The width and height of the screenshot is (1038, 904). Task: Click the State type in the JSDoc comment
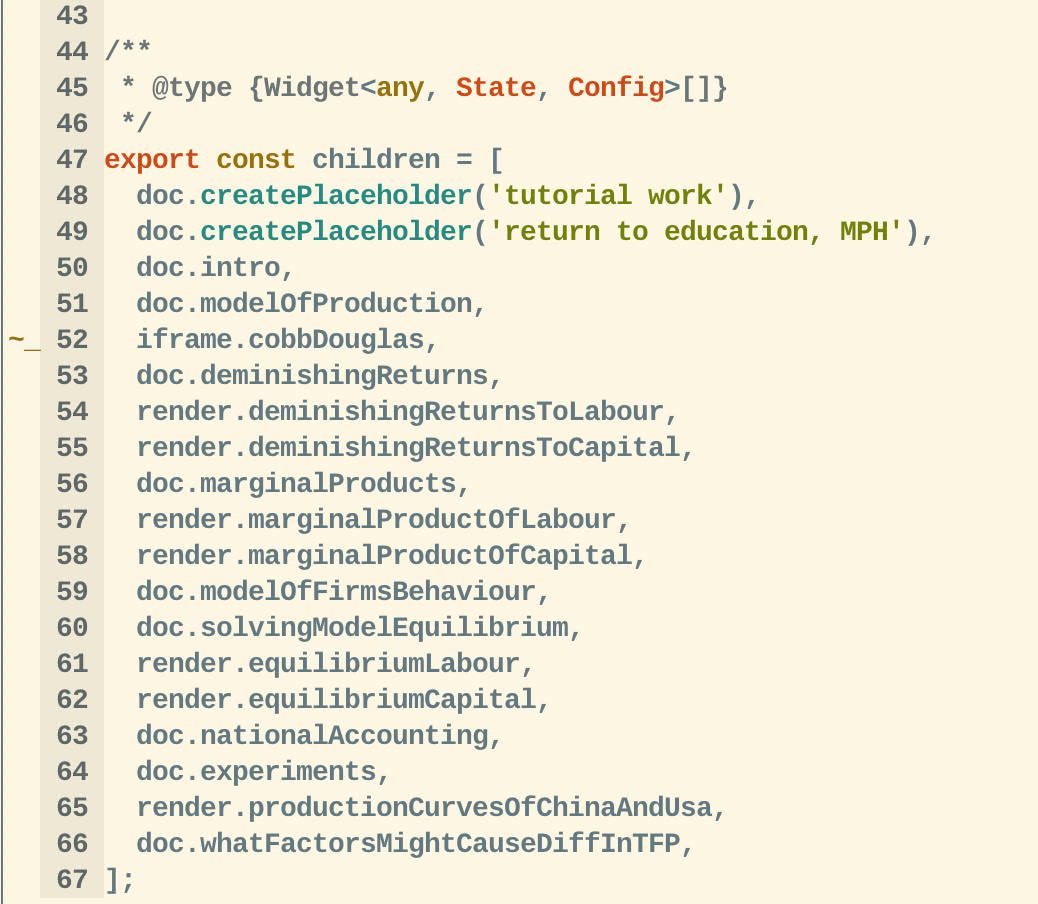(x=496, y=88)
